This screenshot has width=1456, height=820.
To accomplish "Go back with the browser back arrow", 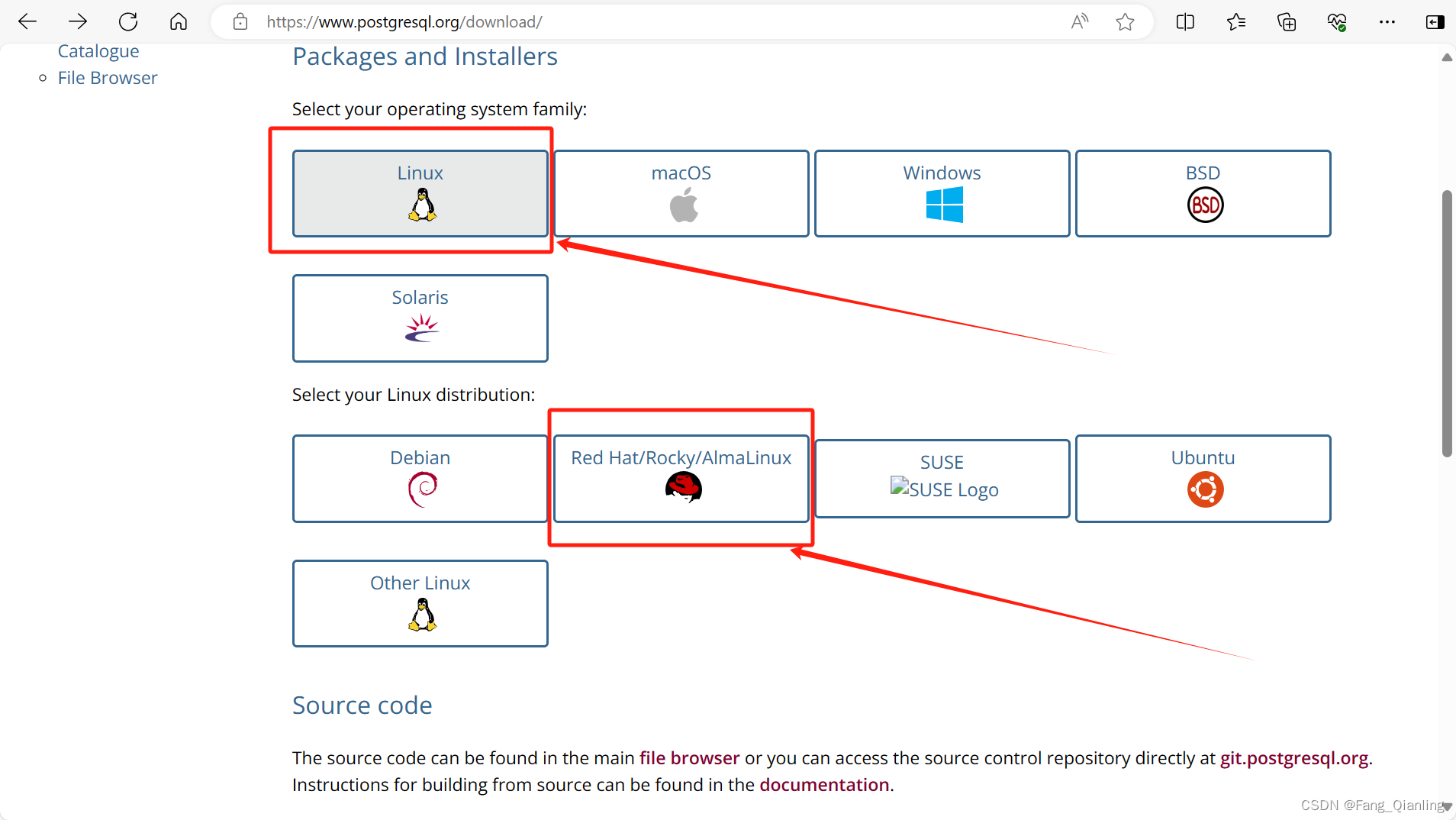I will 27,21.
